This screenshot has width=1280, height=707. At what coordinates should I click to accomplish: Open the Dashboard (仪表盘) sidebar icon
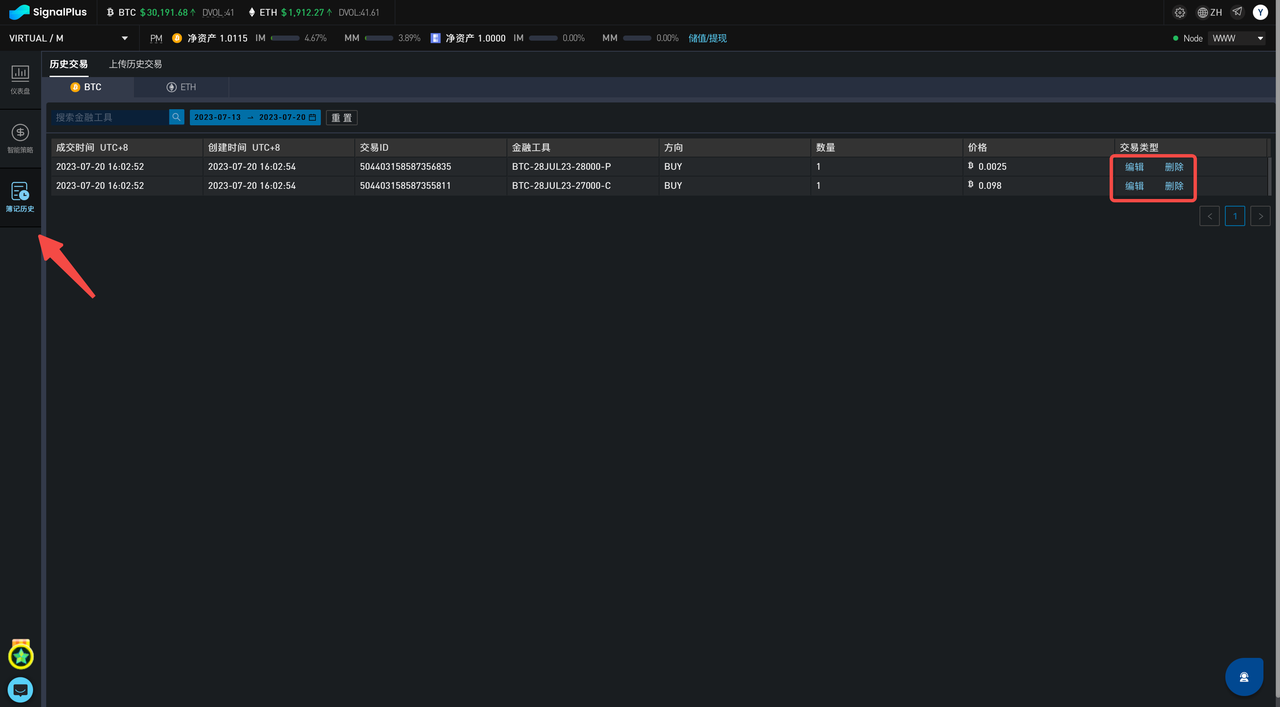(20, 77)
